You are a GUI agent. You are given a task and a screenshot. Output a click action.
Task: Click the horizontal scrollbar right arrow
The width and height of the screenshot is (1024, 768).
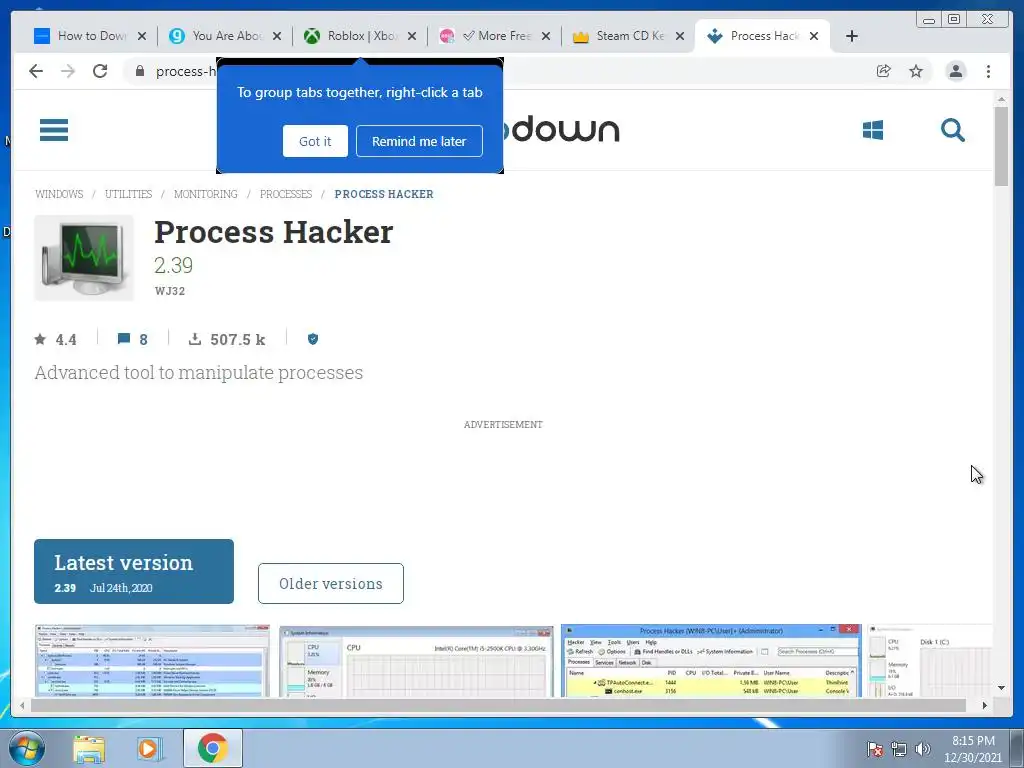[x=985, y=705]
